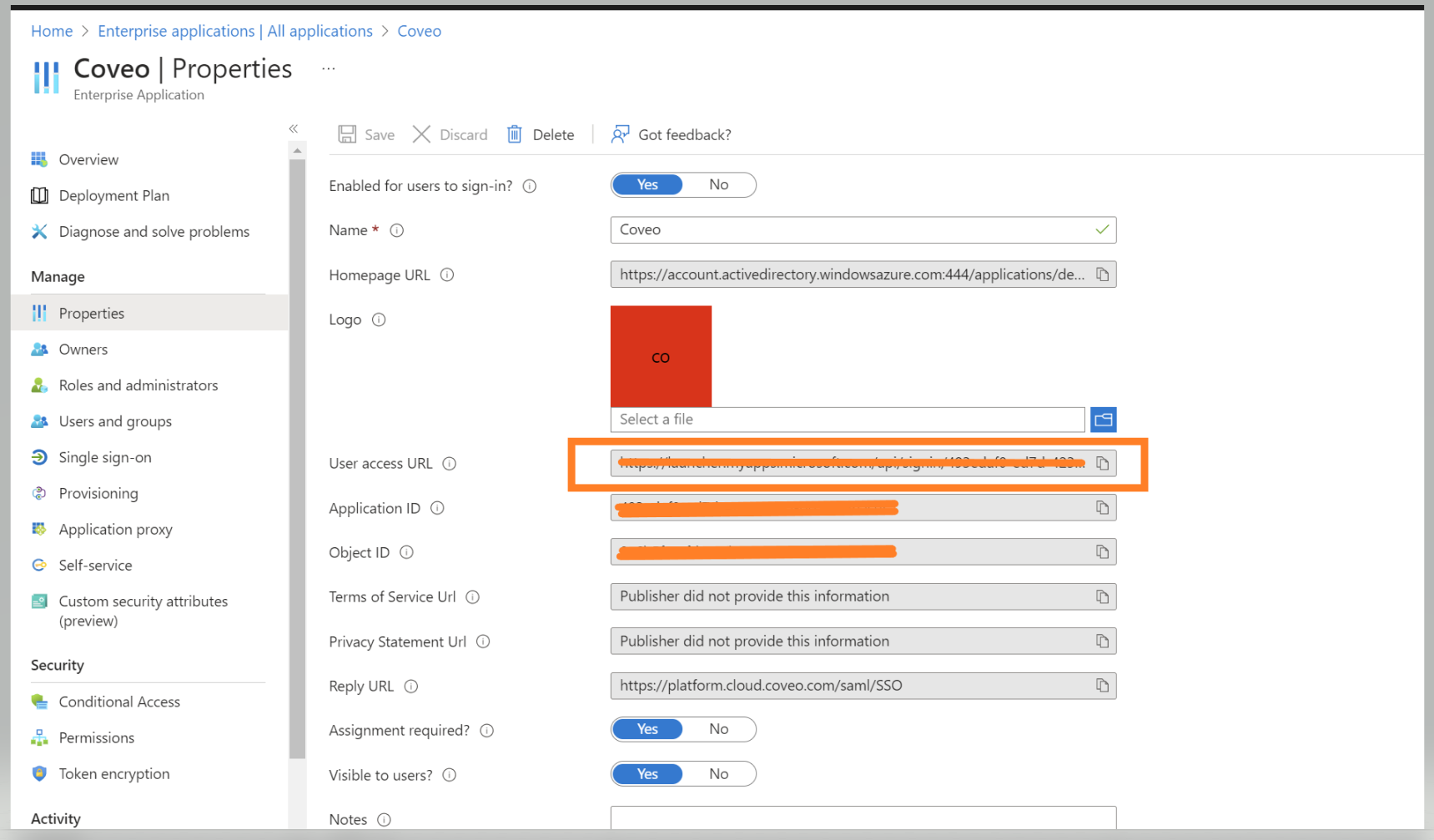This screenshot has width=1434, height=840.
Task: Click the Delete trash icon in the toolbar
Action: coord(514,133)
